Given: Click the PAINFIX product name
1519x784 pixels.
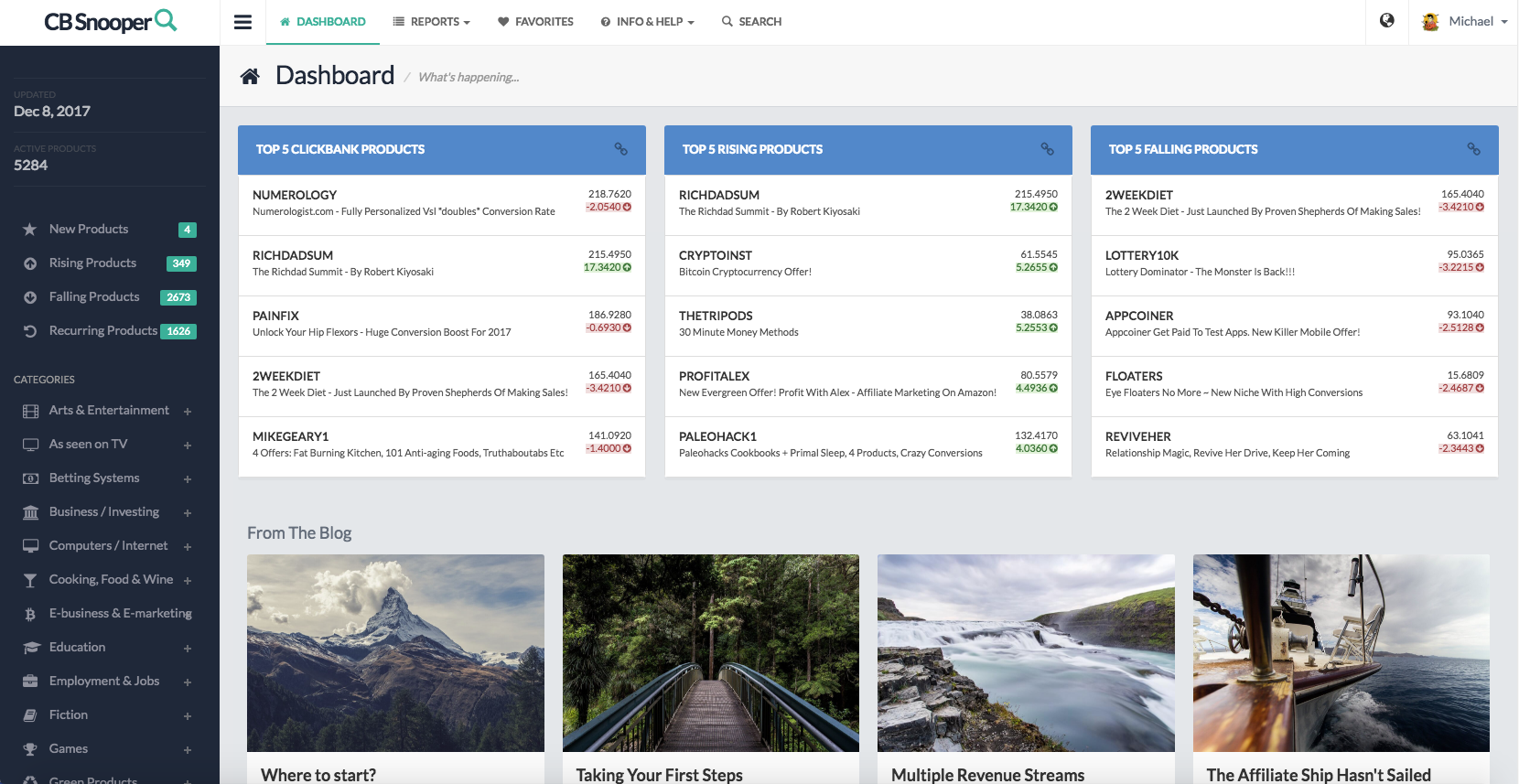Looking at the screenshot, I should tap(275, 316).
